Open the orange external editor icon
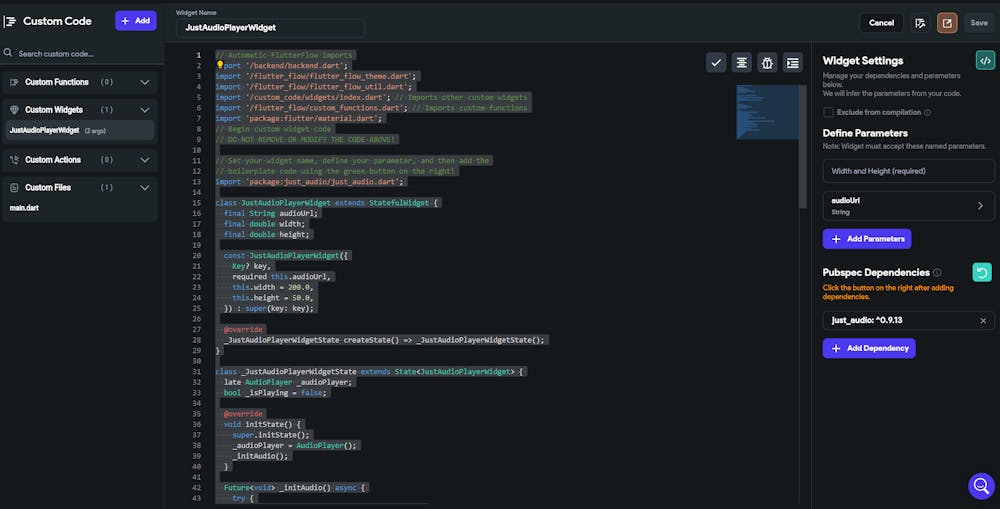 [x=946, y=22]
